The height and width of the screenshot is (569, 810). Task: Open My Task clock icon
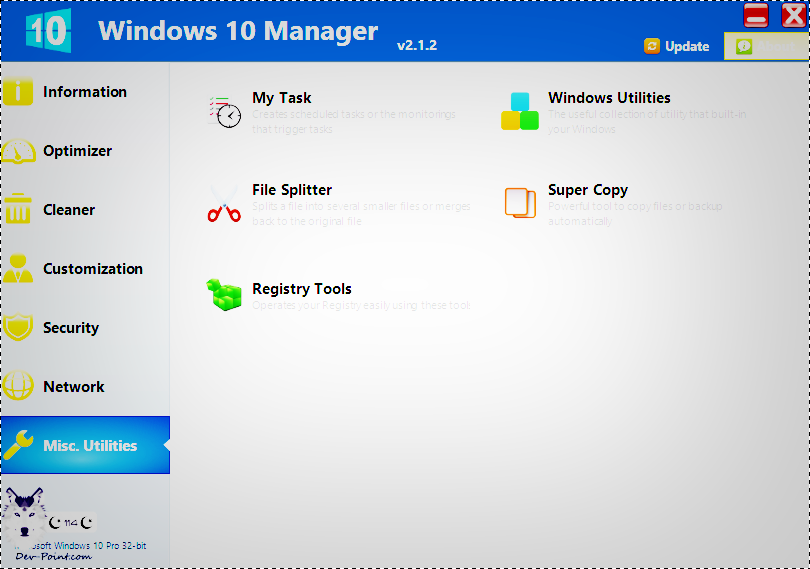[224, 111]
